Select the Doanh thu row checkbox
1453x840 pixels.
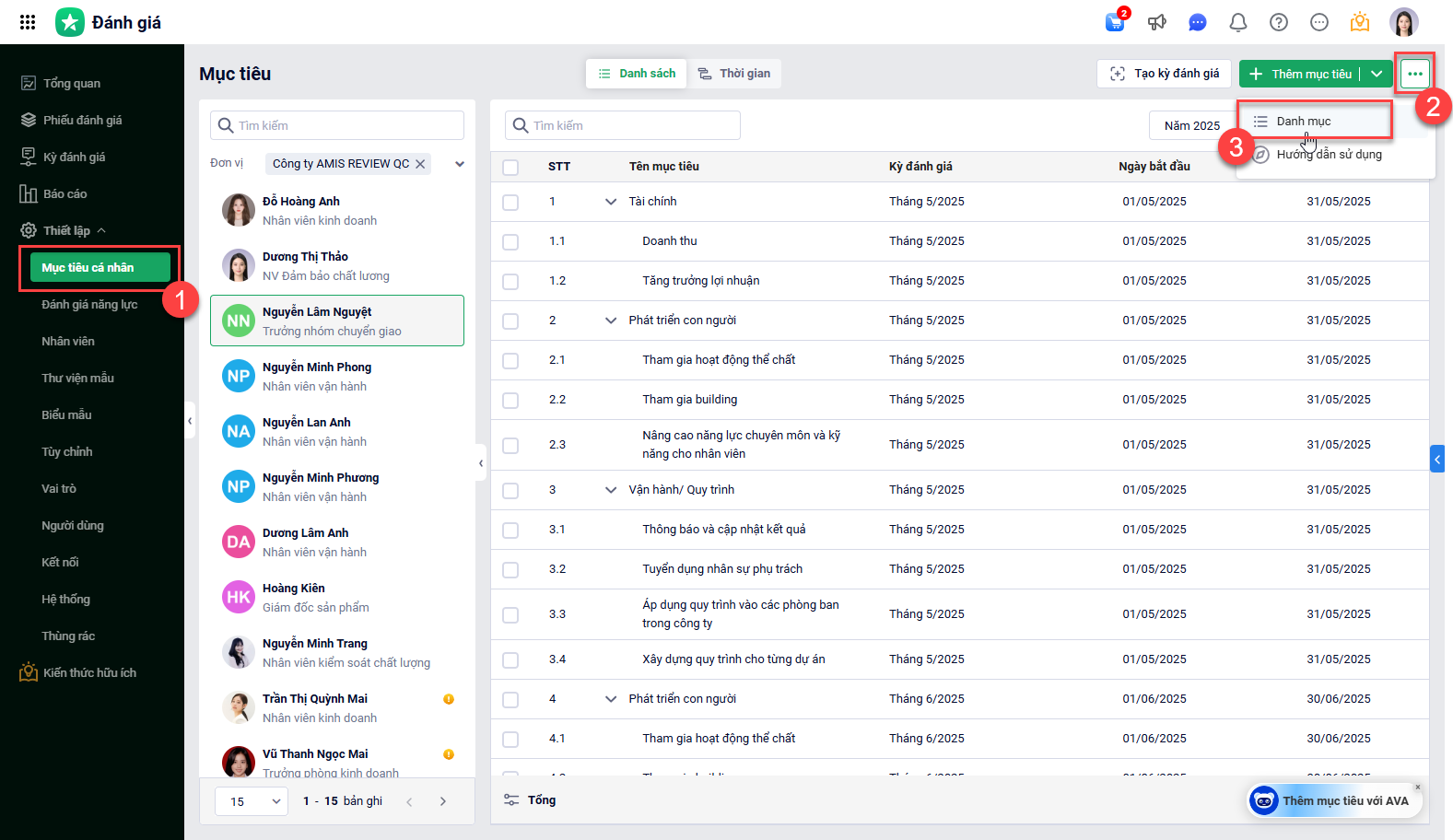click(x=510, y=241)
